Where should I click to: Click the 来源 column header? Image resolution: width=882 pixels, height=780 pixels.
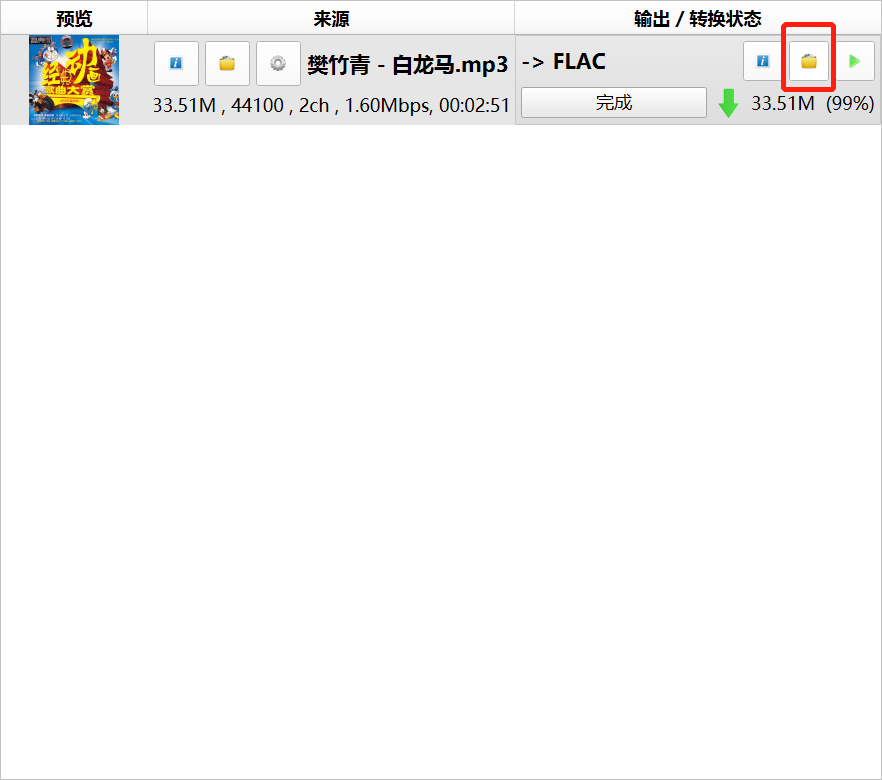[x=331, y=18]
